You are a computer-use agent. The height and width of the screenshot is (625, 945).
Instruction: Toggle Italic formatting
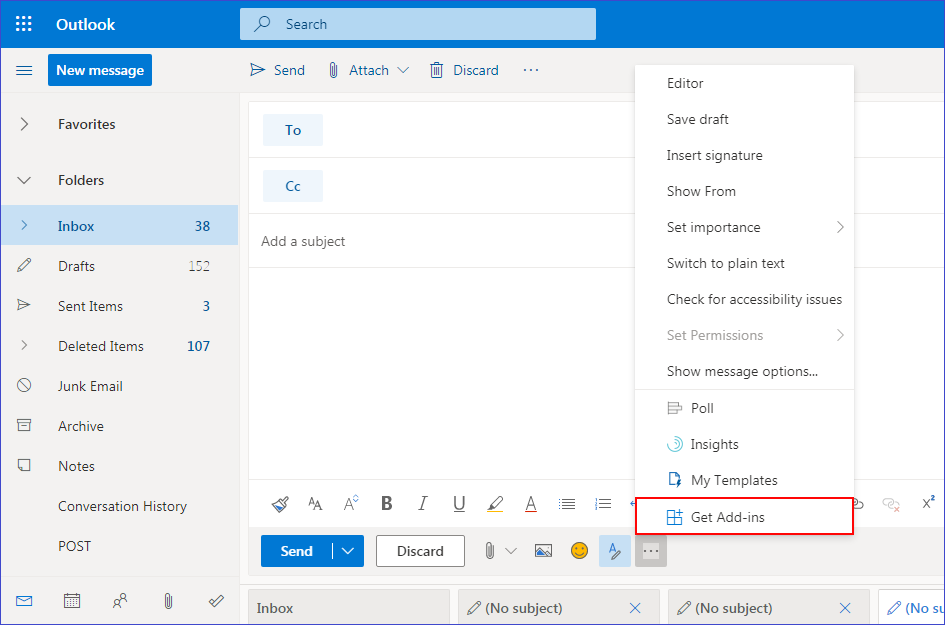[x=423, y=504]
